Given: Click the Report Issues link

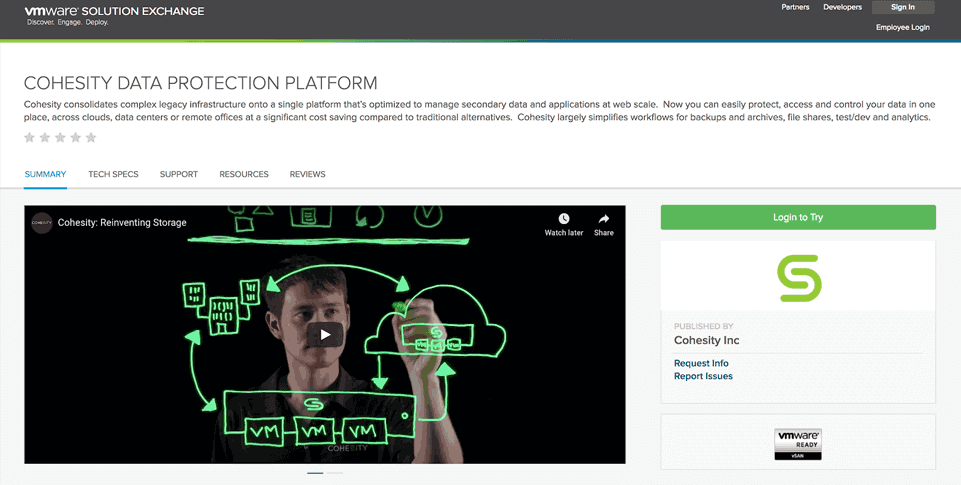Looking at the screenshot, I should point(703,376).
